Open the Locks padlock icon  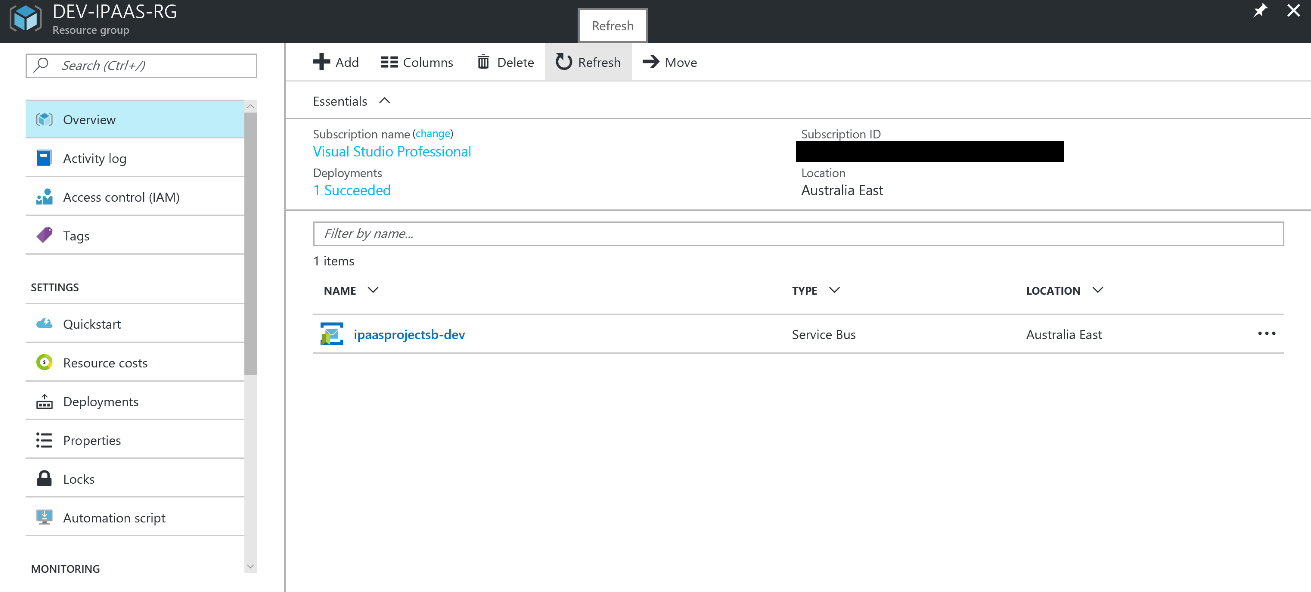point(44,479)
